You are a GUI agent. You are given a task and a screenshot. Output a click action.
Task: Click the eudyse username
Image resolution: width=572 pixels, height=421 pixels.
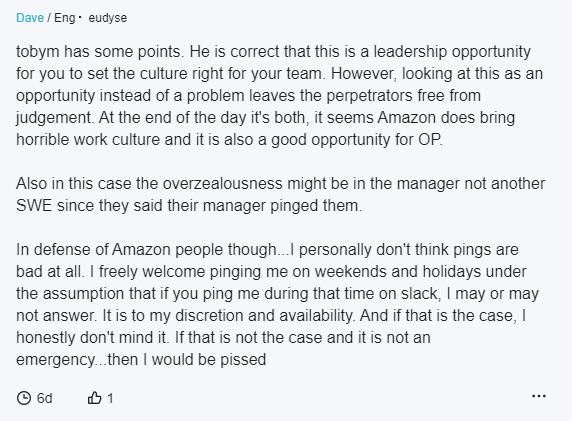(x=108, y=18)
